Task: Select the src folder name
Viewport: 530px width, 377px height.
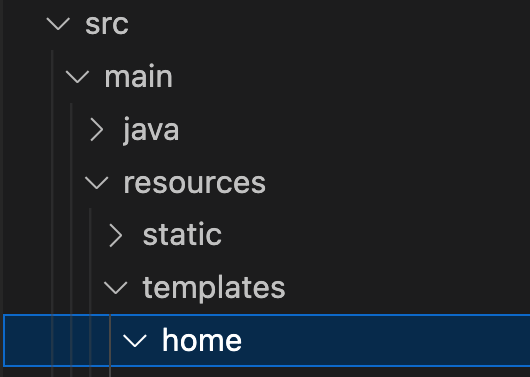Action: point(107,24)
